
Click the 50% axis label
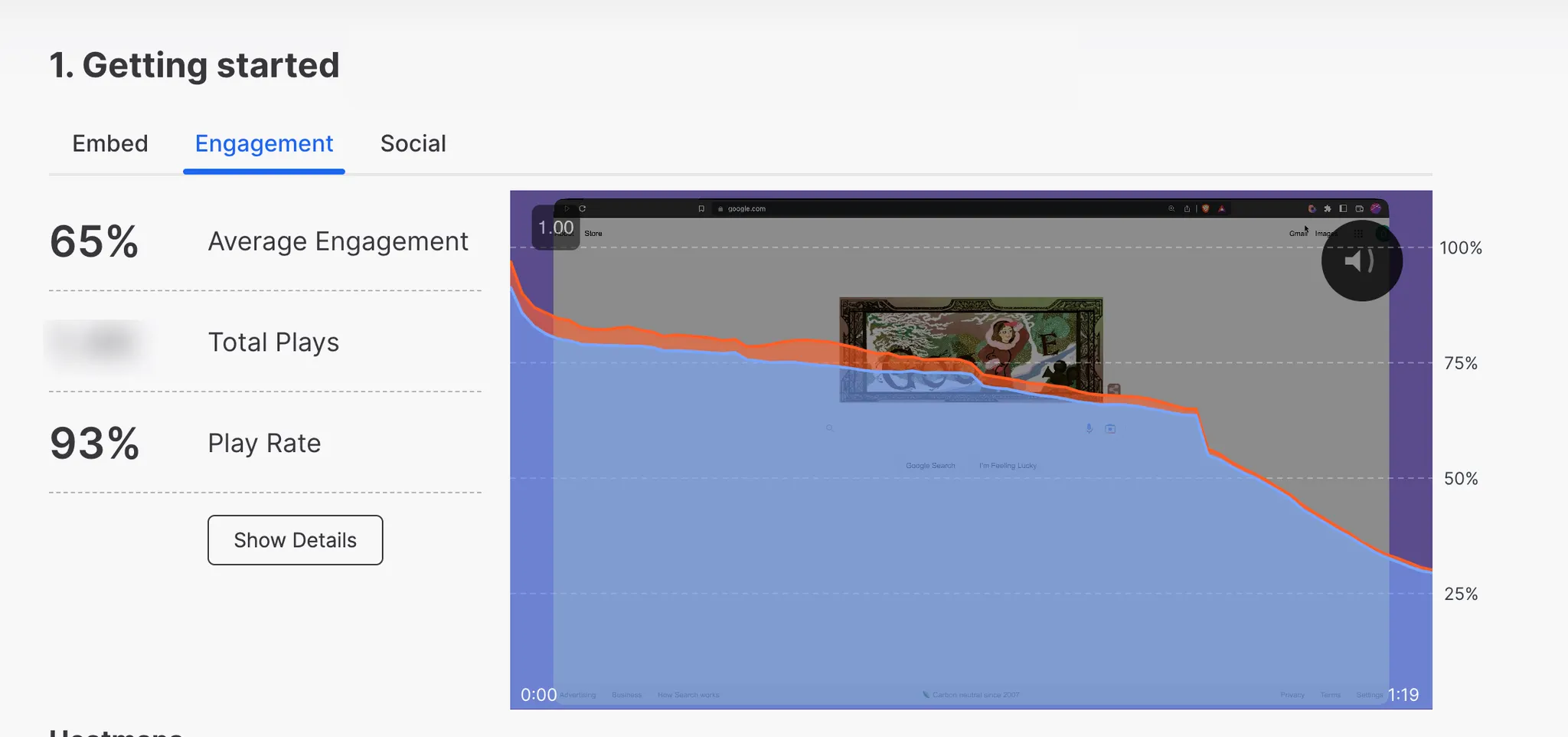(1461, 479)
